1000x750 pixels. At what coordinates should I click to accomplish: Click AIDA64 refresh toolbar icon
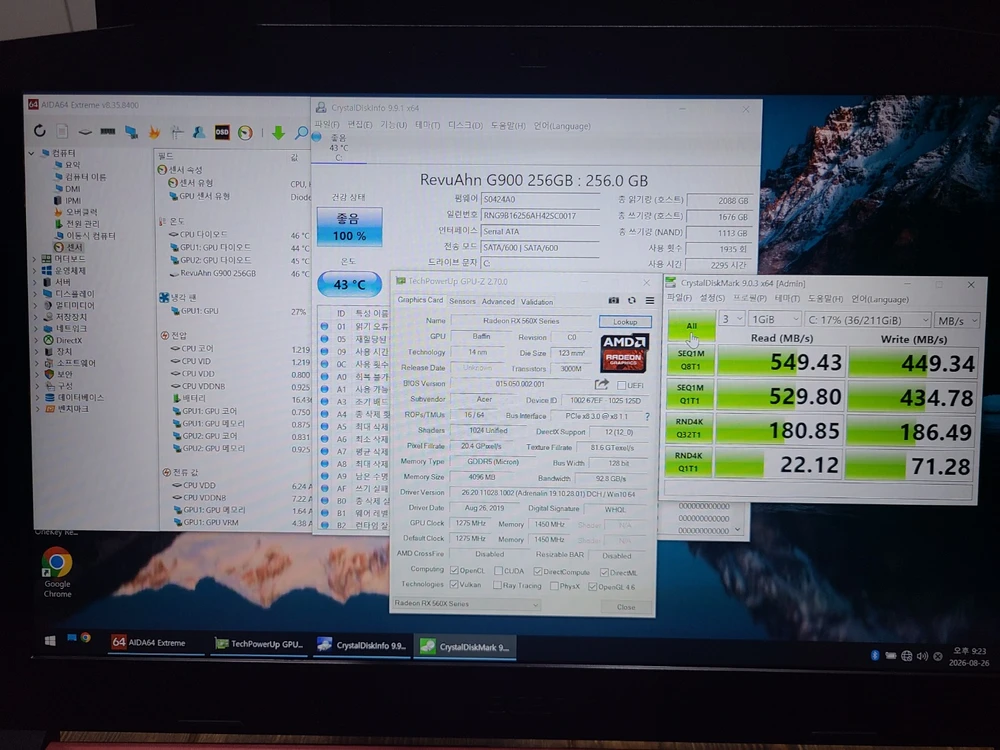coord(40,131)
